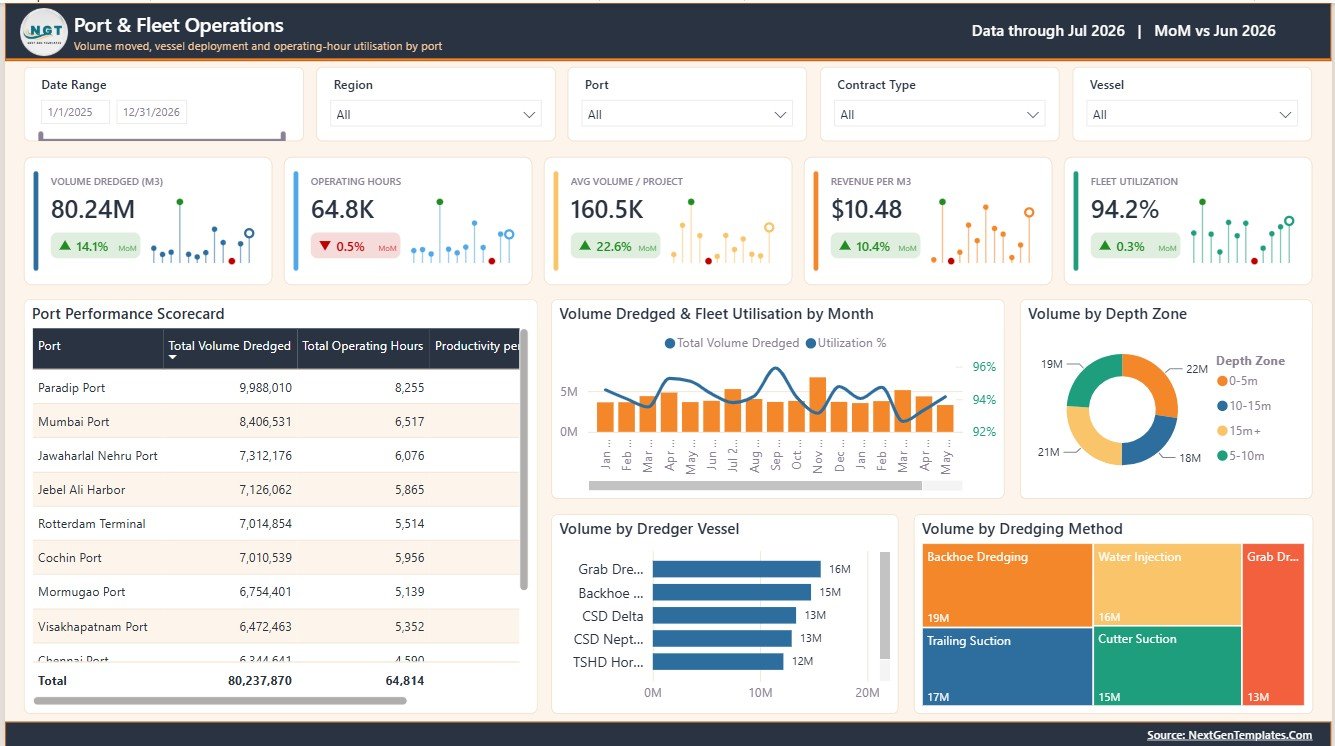
Task: Select the Jebel Ali Harbor row
Action: [276, 490]
